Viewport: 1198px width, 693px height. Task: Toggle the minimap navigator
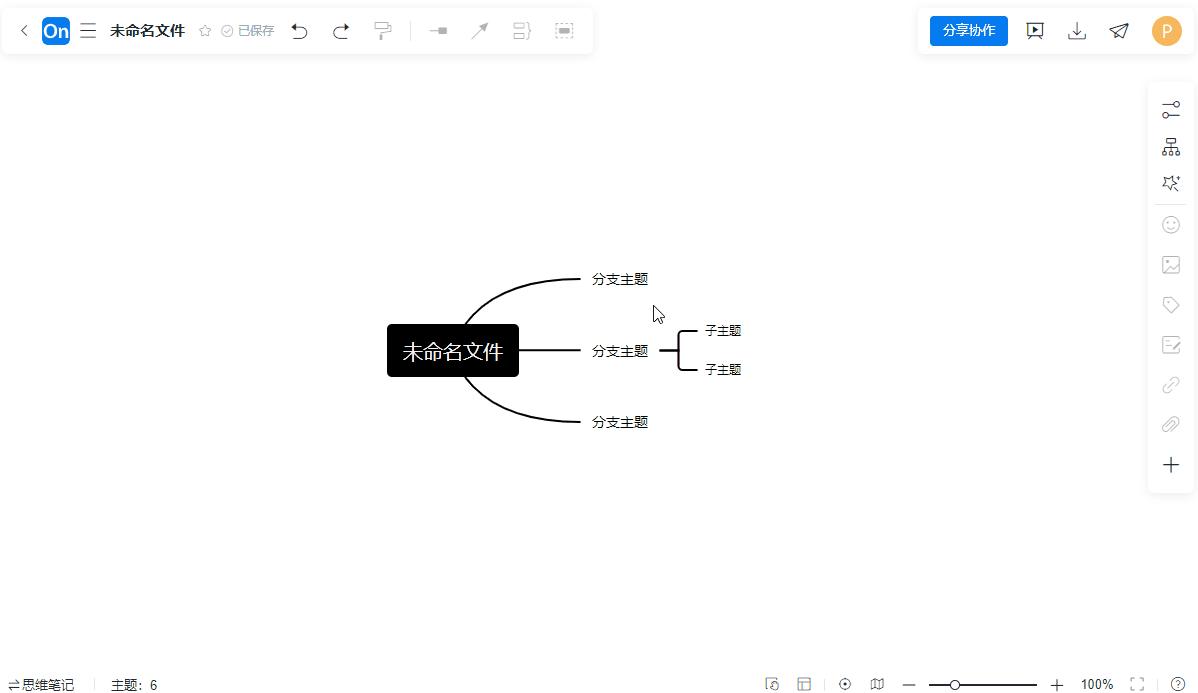877,684
